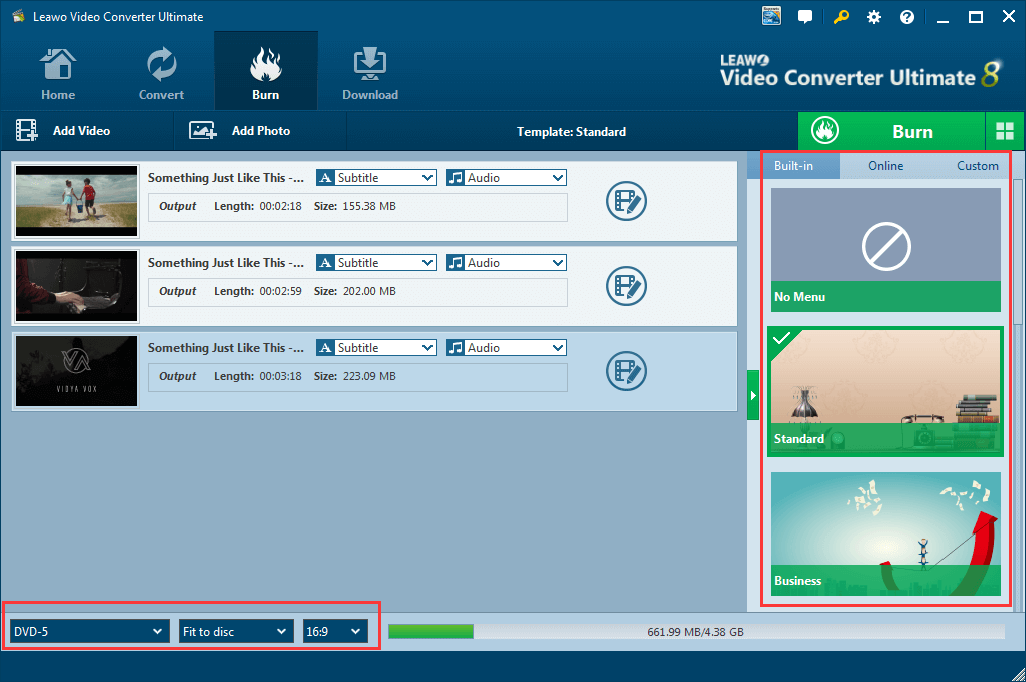This screenshot has width=1026, height=682.
Task: Select the Burn module tab
Action: [266, 72]
